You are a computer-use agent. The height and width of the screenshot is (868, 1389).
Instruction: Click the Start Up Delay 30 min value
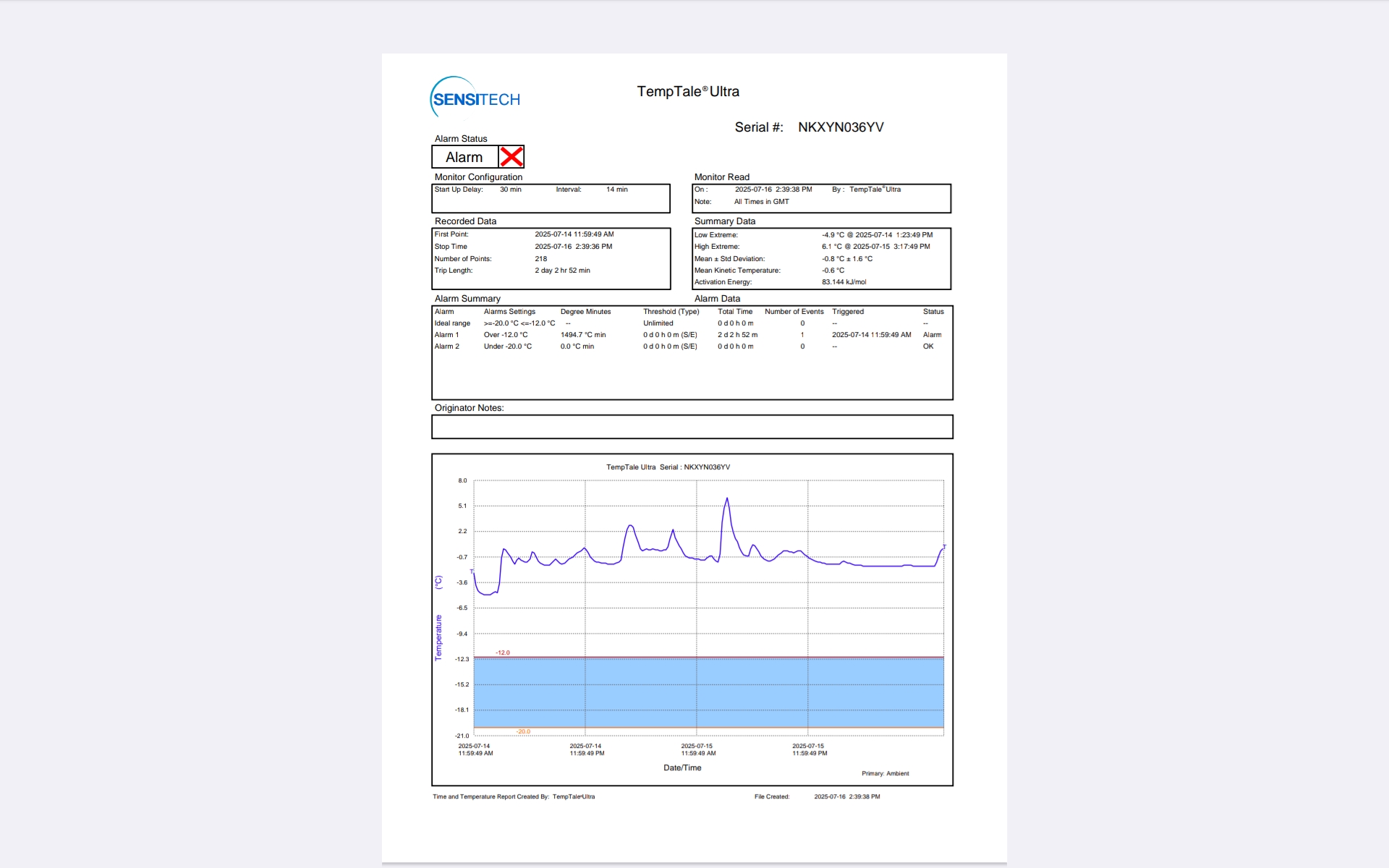coord(510,190)
